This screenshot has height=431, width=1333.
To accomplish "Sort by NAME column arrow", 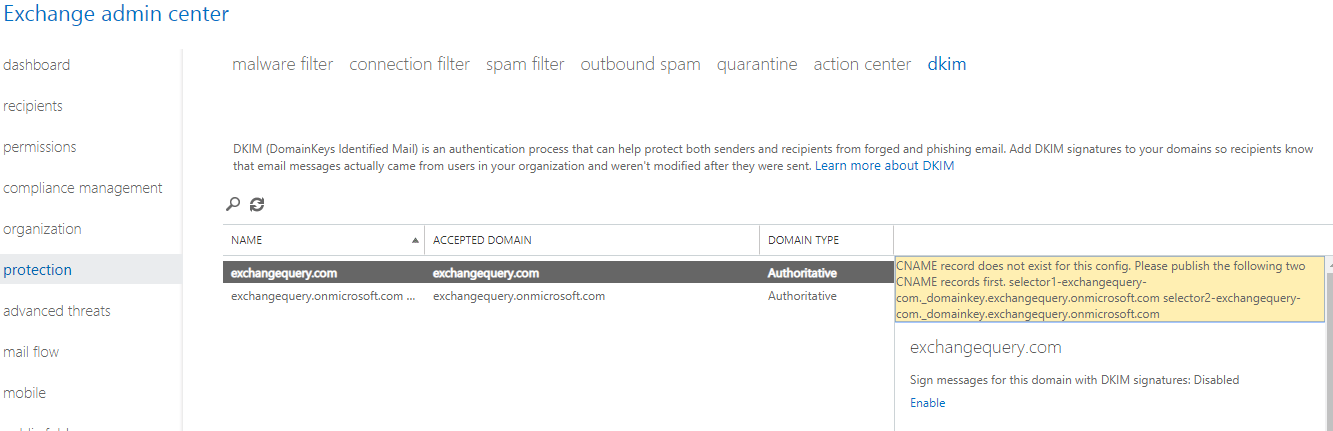I will tap(415, 240).
